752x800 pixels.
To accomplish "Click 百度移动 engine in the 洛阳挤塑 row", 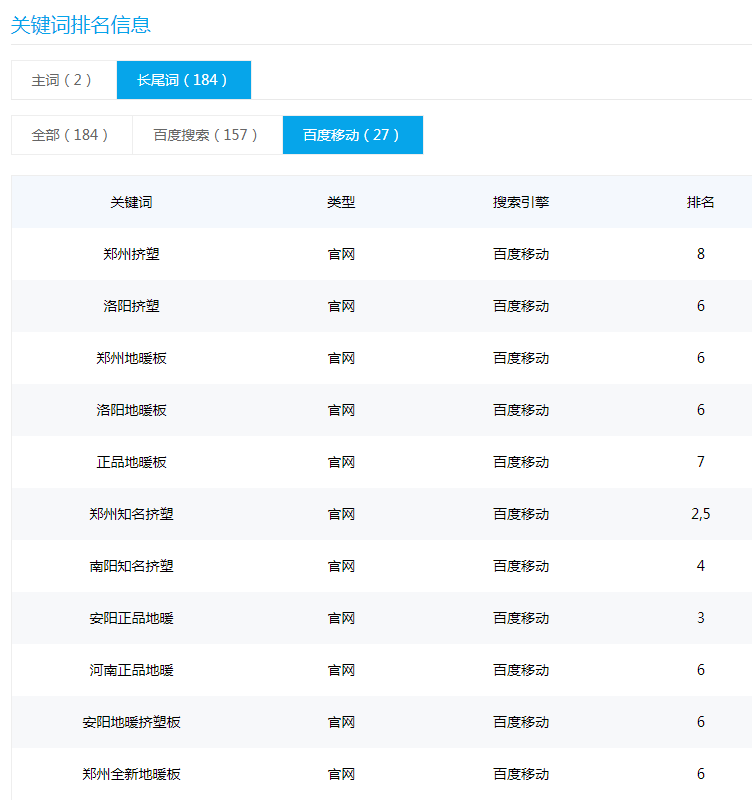I will coord(521,306).
